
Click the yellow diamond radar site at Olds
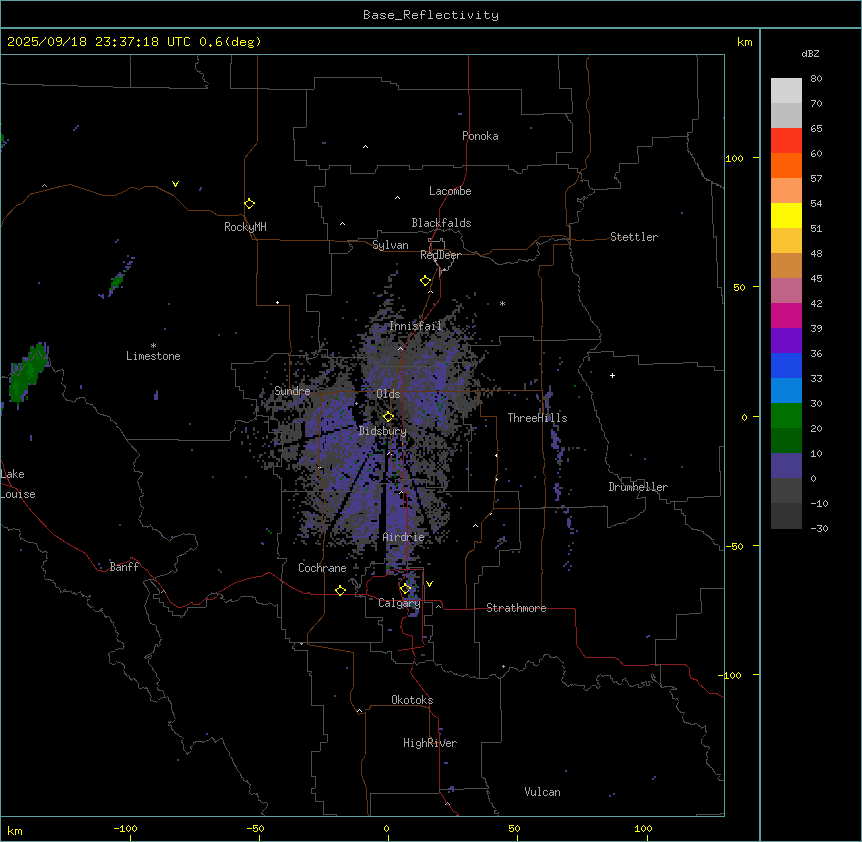pyautogui.click(x=389, y=416)
